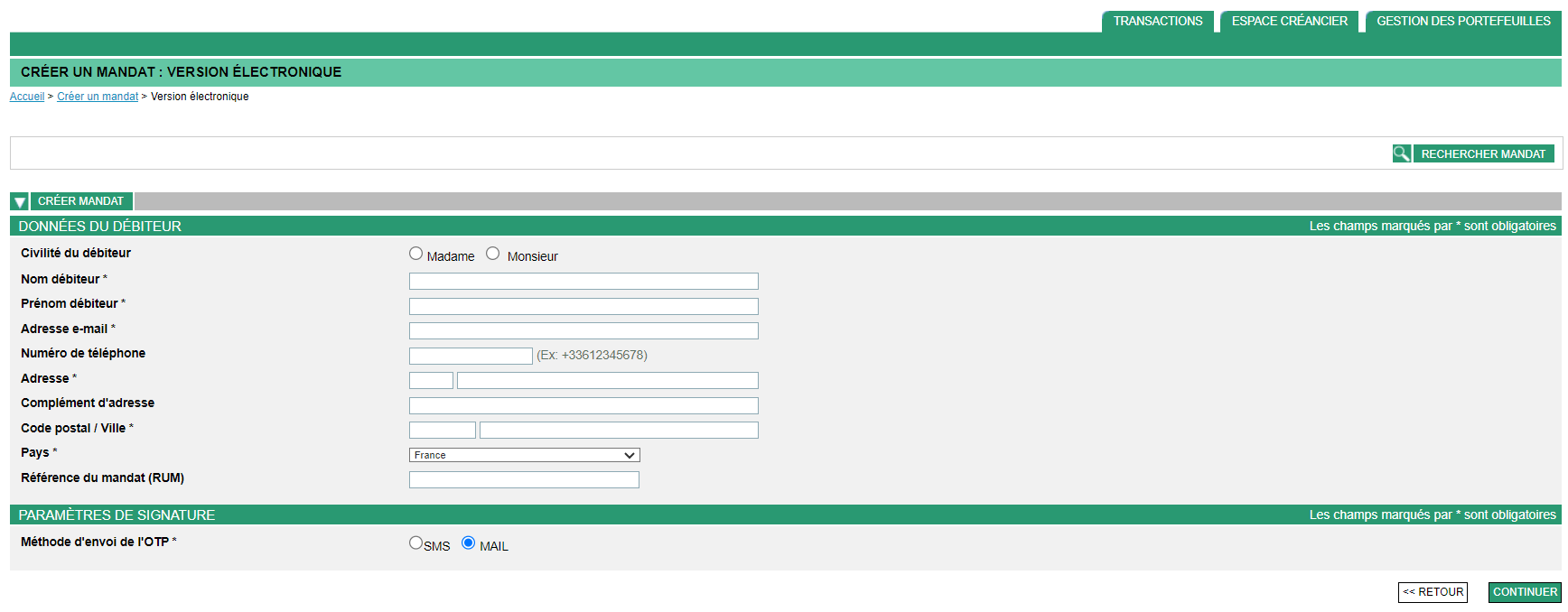The height and width of the screenshot is (612, 1568).
Task: Click the Complément d'adresse input field
Action: click(583, 405)
